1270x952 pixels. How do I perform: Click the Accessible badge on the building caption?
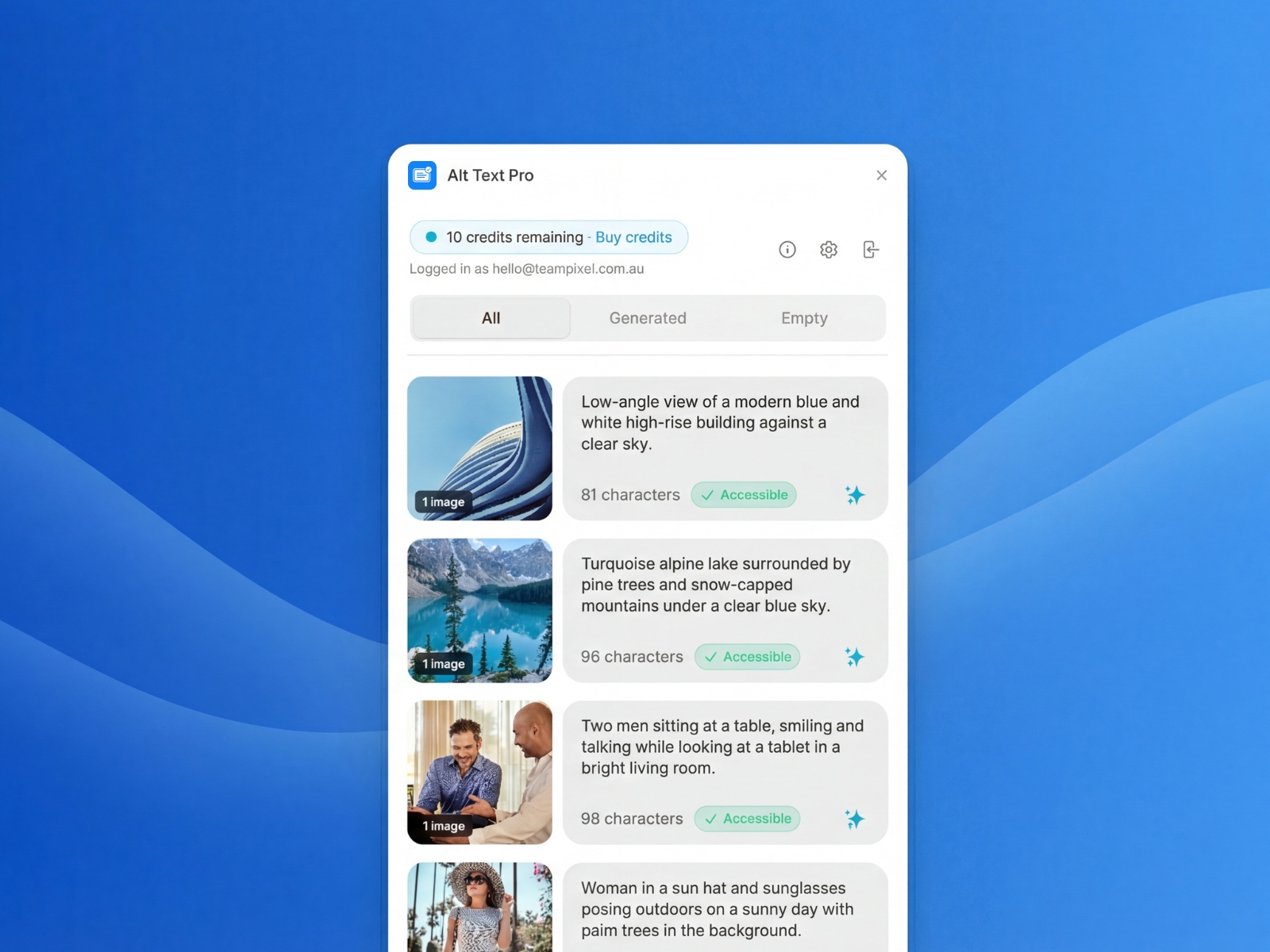(744, 494)
